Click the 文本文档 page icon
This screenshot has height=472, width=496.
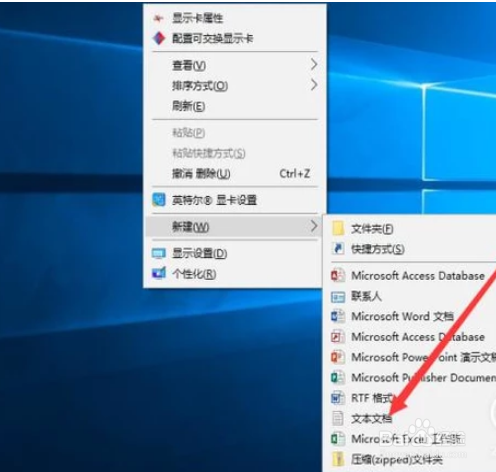click(338, 418)
